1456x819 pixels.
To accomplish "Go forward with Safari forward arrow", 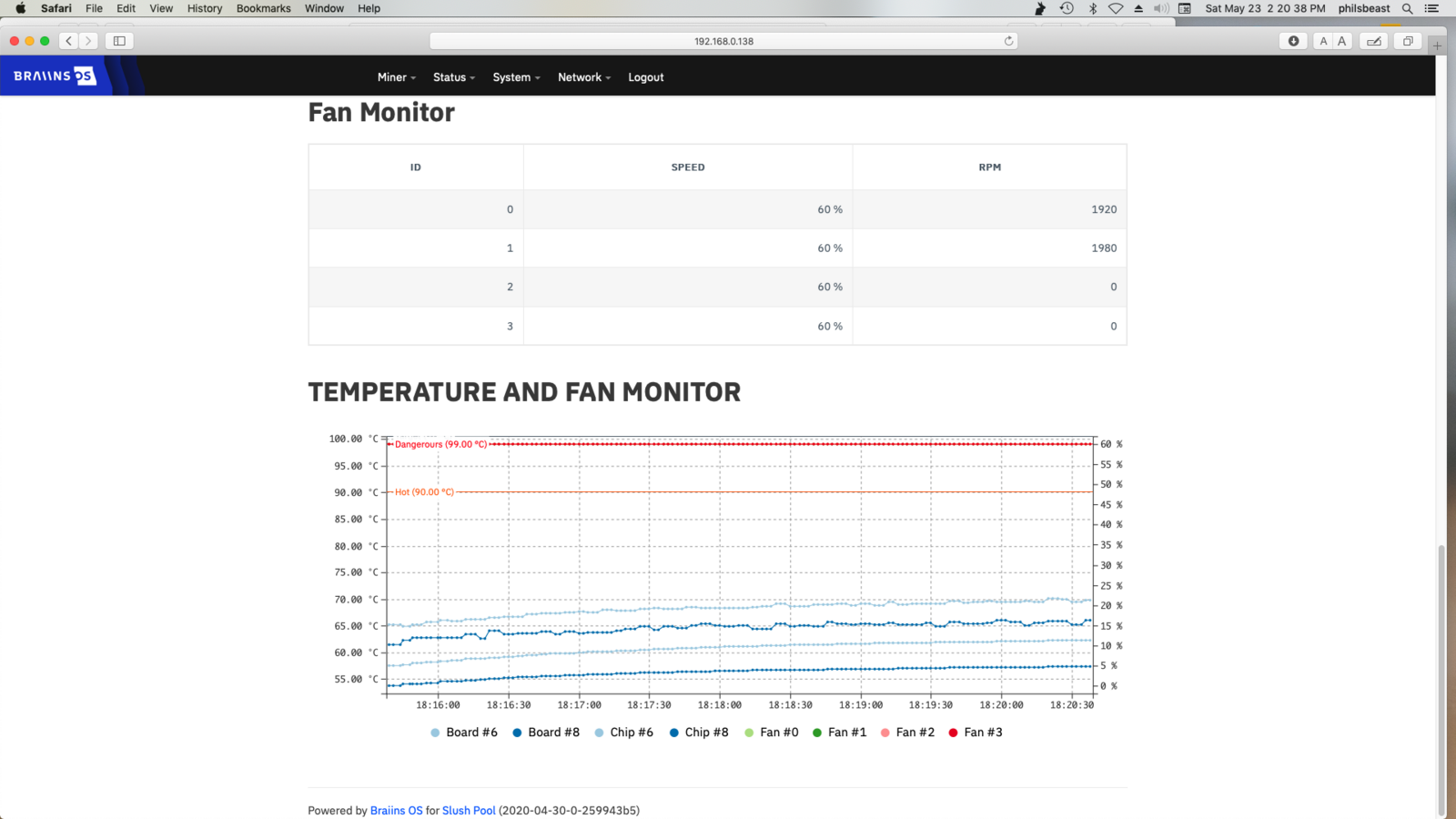I will coord(88,41).
